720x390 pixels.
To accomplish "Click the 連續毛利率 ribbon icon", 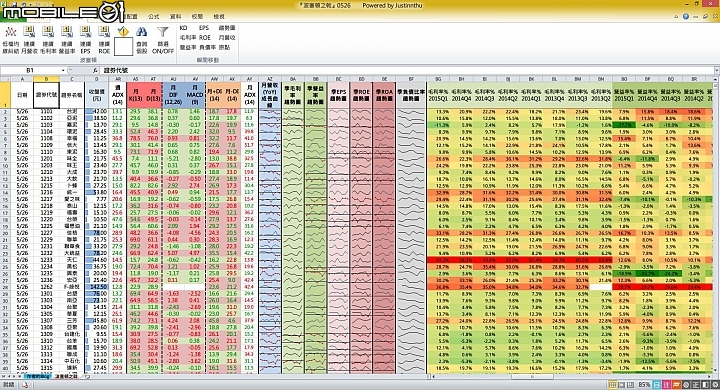I will [48, 40].
